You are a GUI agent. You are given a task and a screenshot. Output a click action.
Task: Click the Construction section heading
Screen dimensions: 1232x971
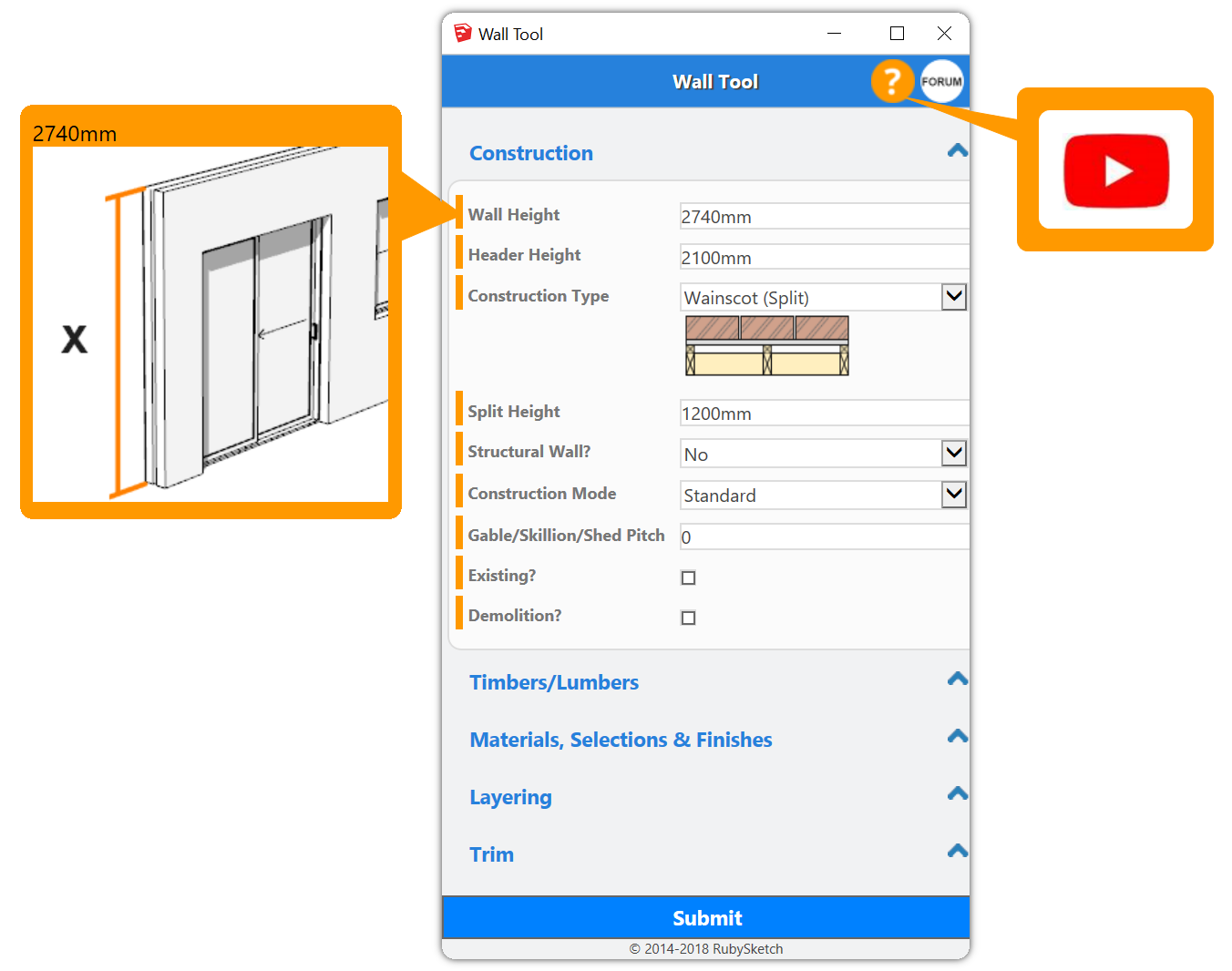531,153
